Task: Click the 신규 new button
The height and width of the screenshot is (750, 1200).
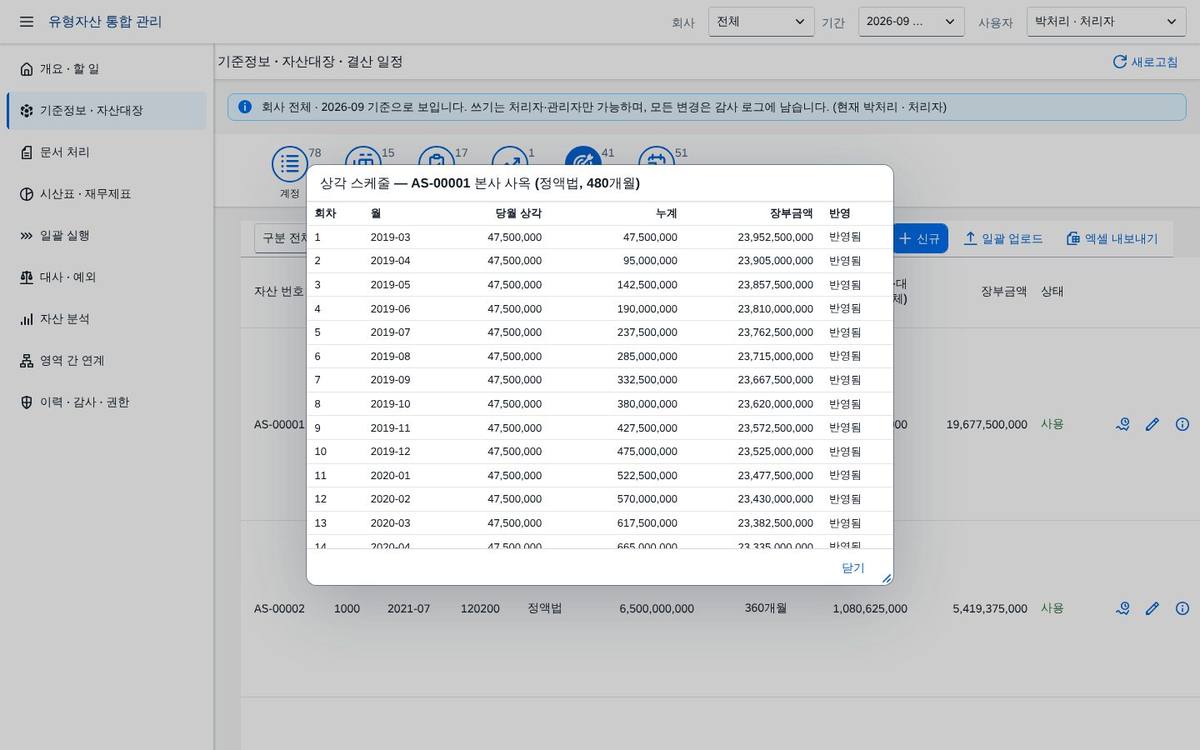Action: [919, 238]
